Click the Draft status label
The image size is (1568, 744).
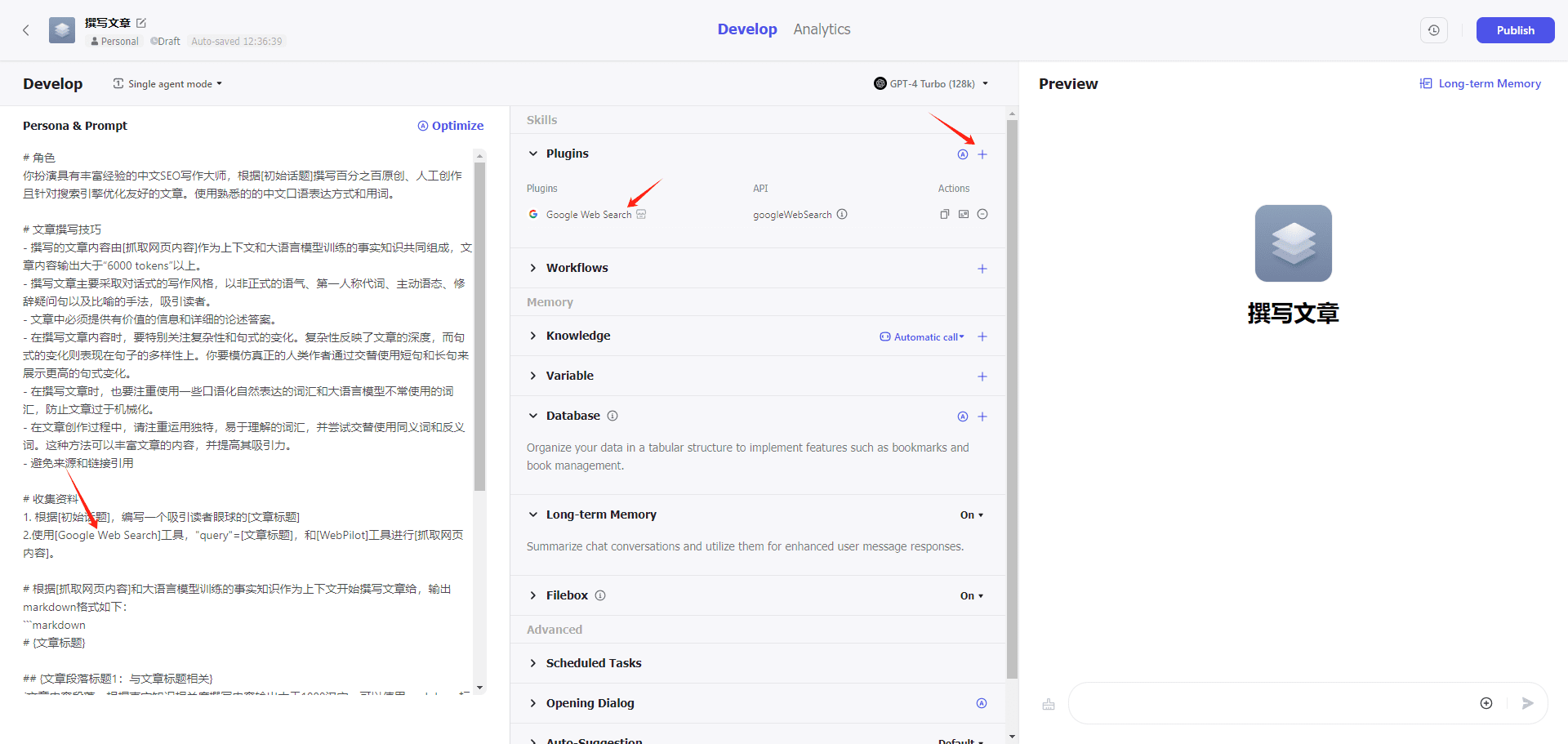click(166, 42)
